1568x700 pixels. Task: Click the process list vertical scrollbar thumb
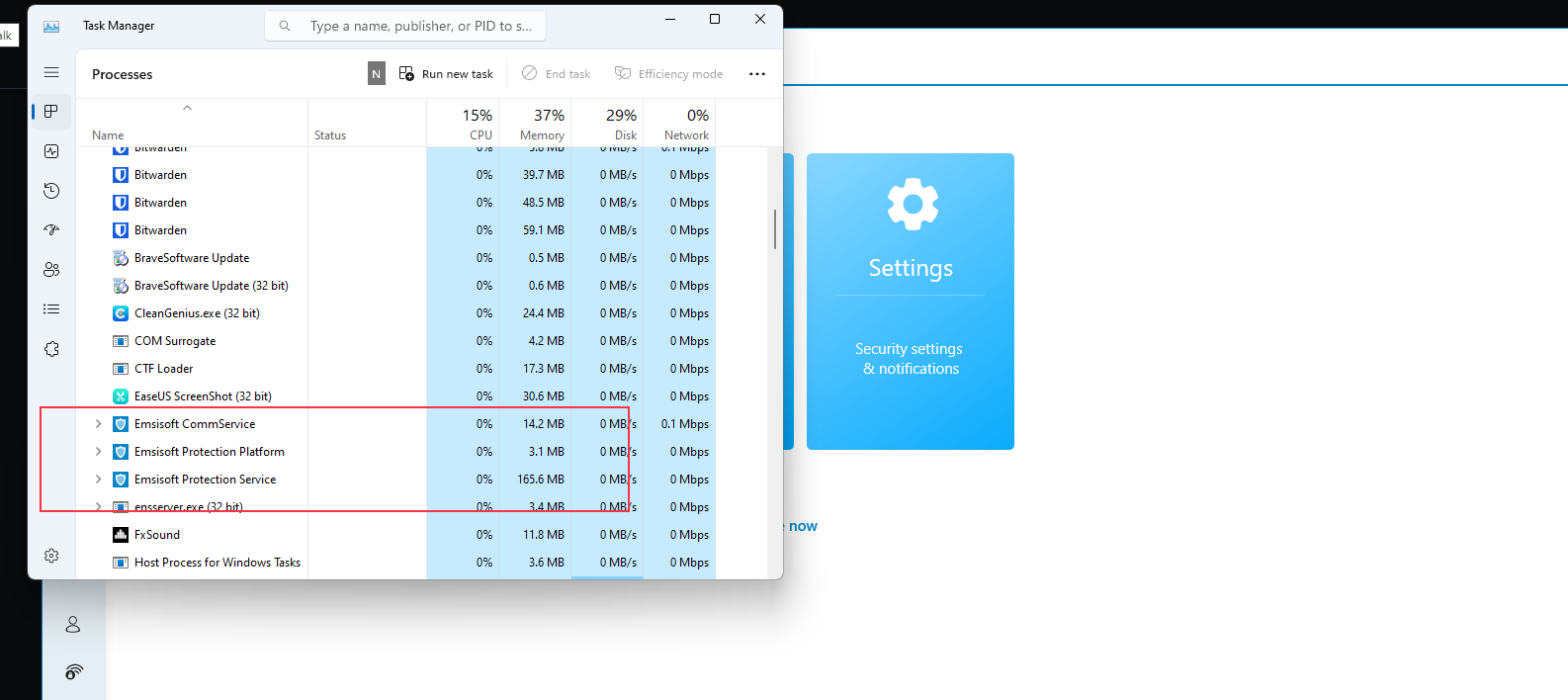tap(775, 229)
